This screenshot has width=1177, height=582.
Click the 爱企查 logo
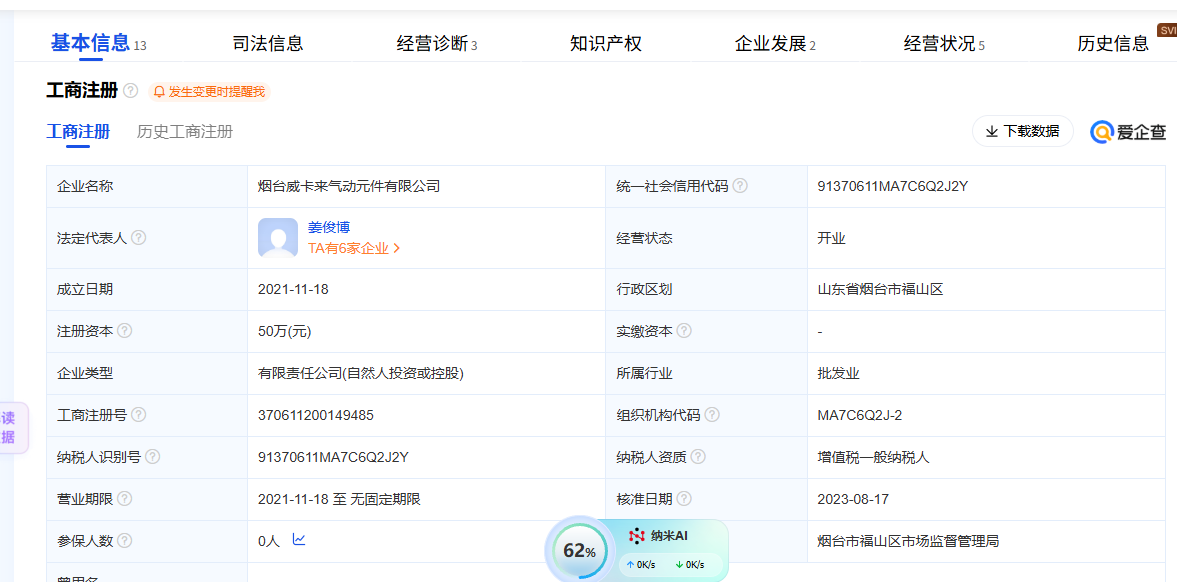[1128, 132]
